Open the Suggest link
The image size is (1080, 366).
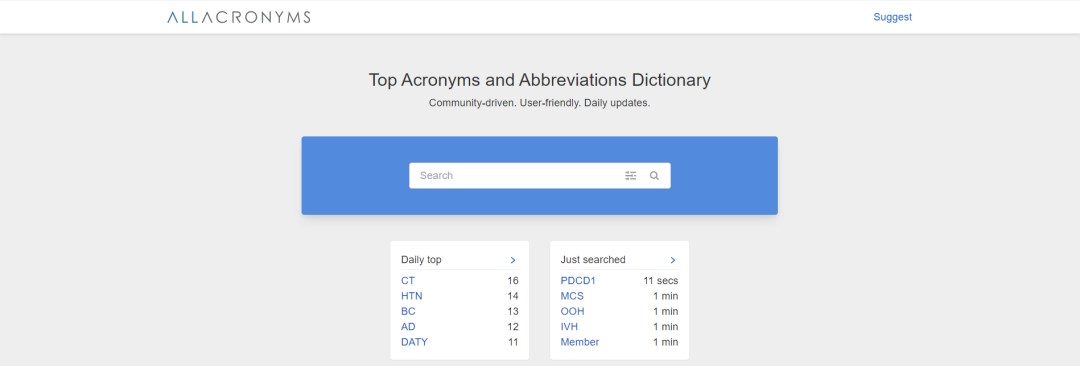[x=893, y=17]
